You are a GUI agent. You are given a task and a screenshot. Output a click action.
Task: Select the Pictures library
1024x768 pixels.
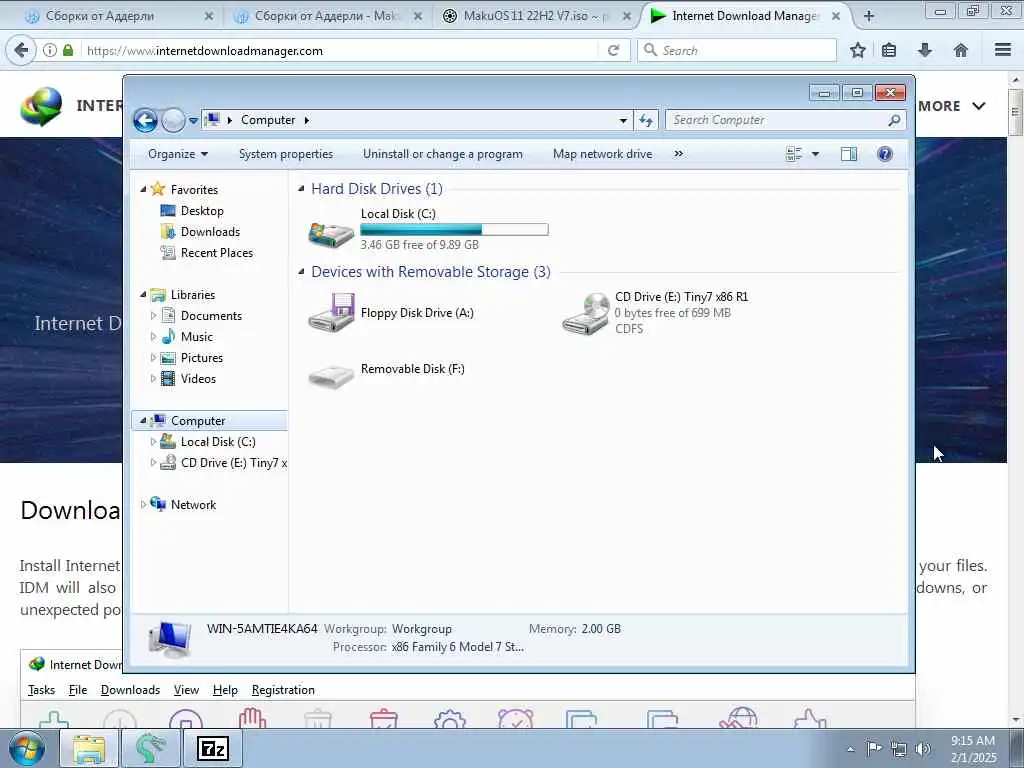(201, 358)
